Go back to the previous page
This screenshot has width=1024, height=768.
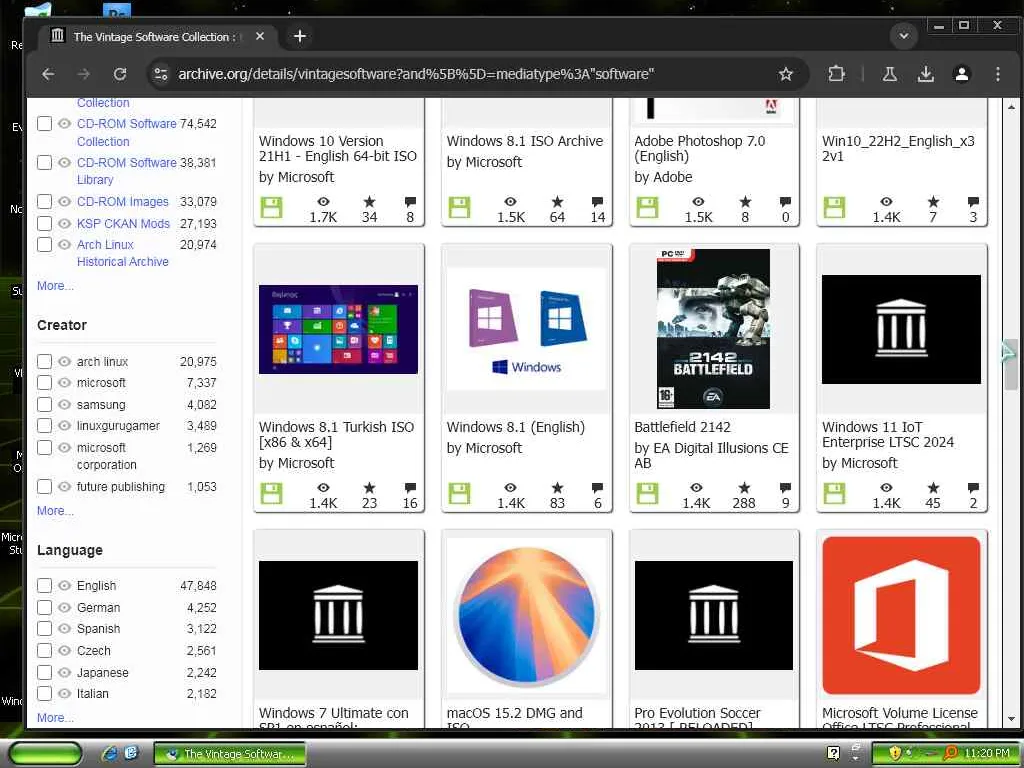[48, 74]
